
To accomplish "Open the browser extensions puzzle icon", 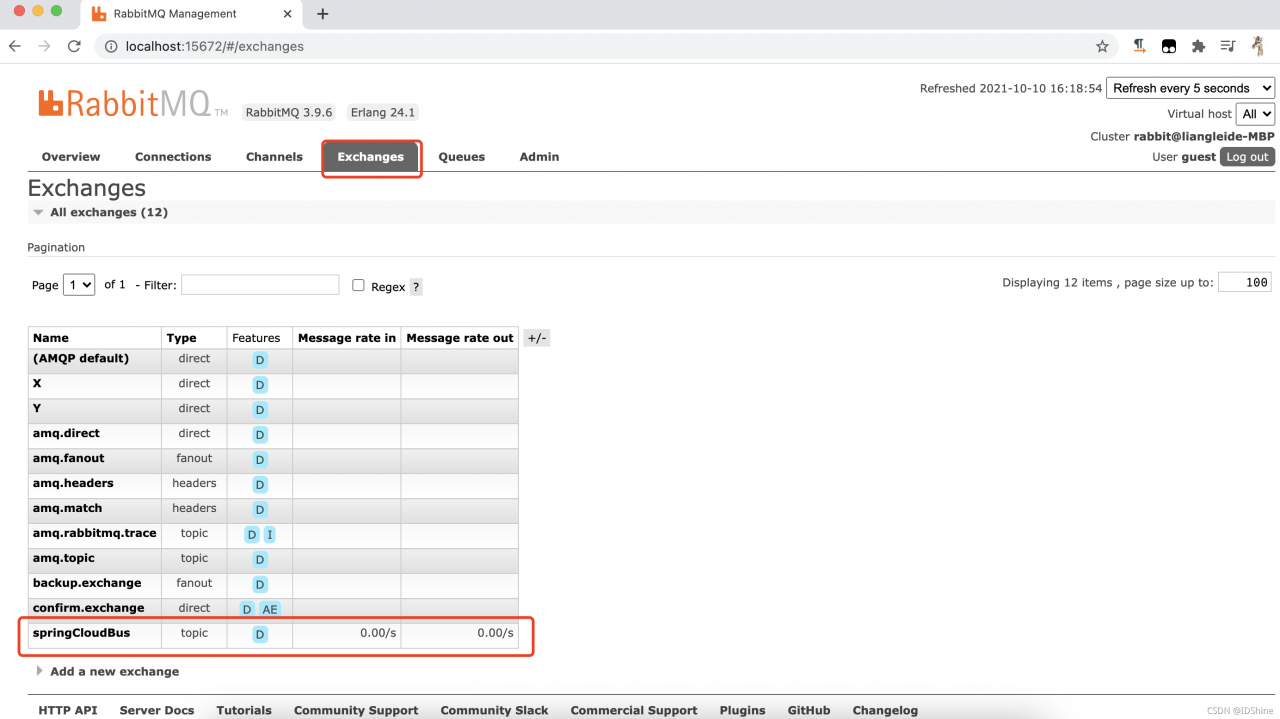I will point(1198,46).
